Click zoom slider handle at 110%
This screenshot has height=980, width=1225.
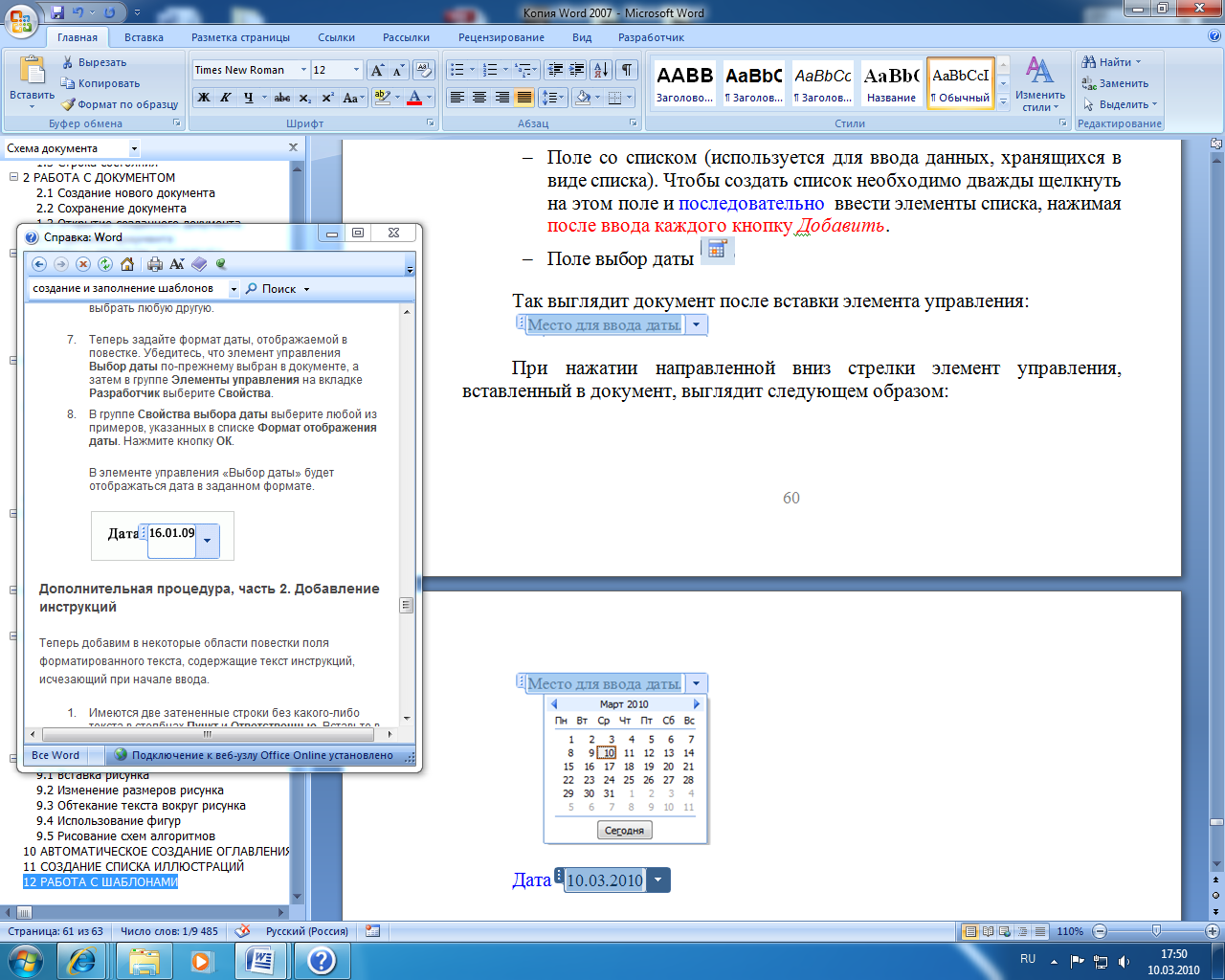point(1157,931)
